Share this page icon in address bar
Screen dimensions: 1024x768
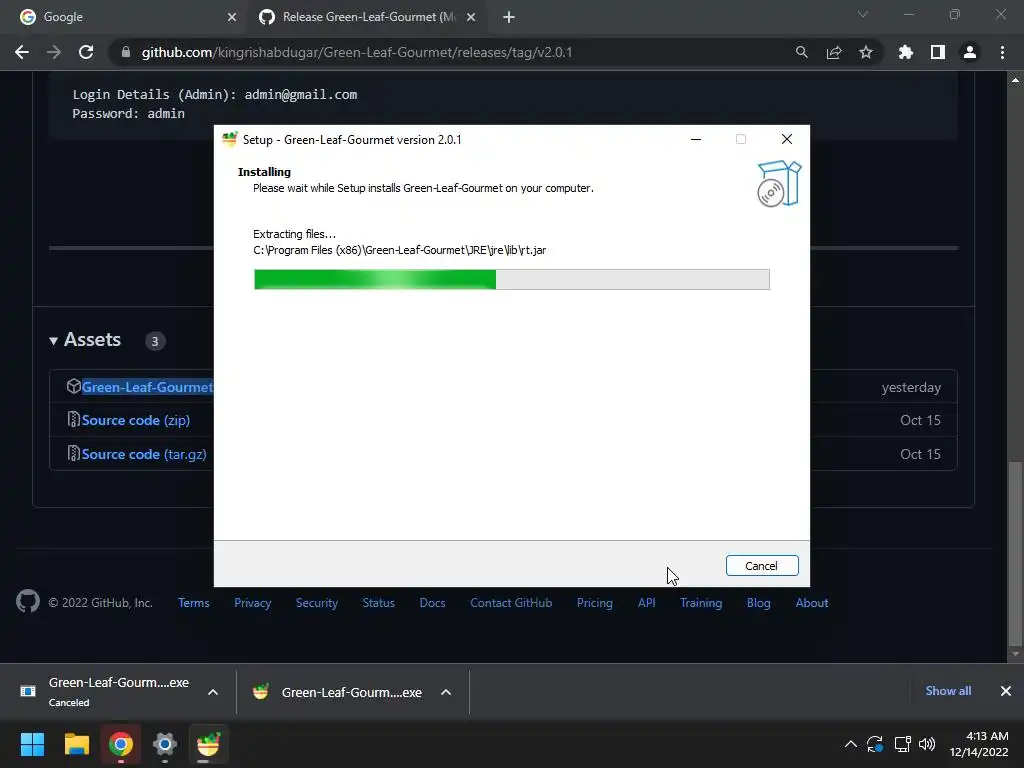click(x=833, y=52)
